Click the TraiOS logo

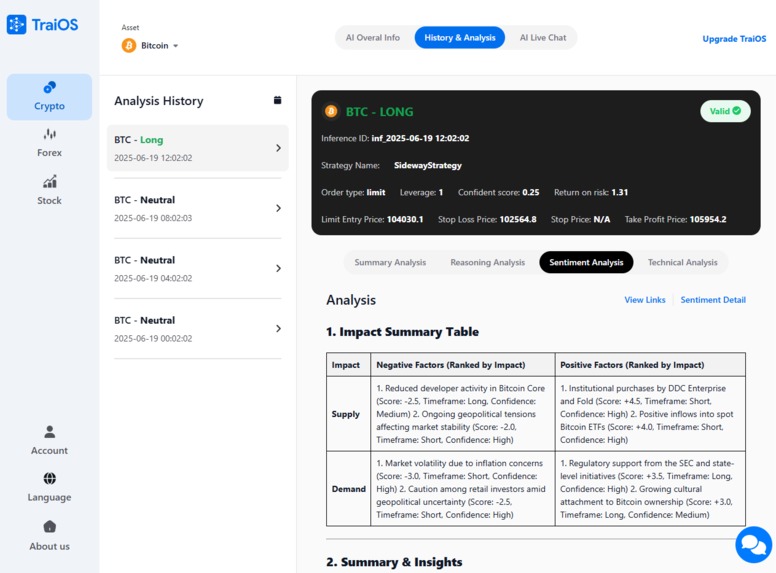[x=43, y=24]
